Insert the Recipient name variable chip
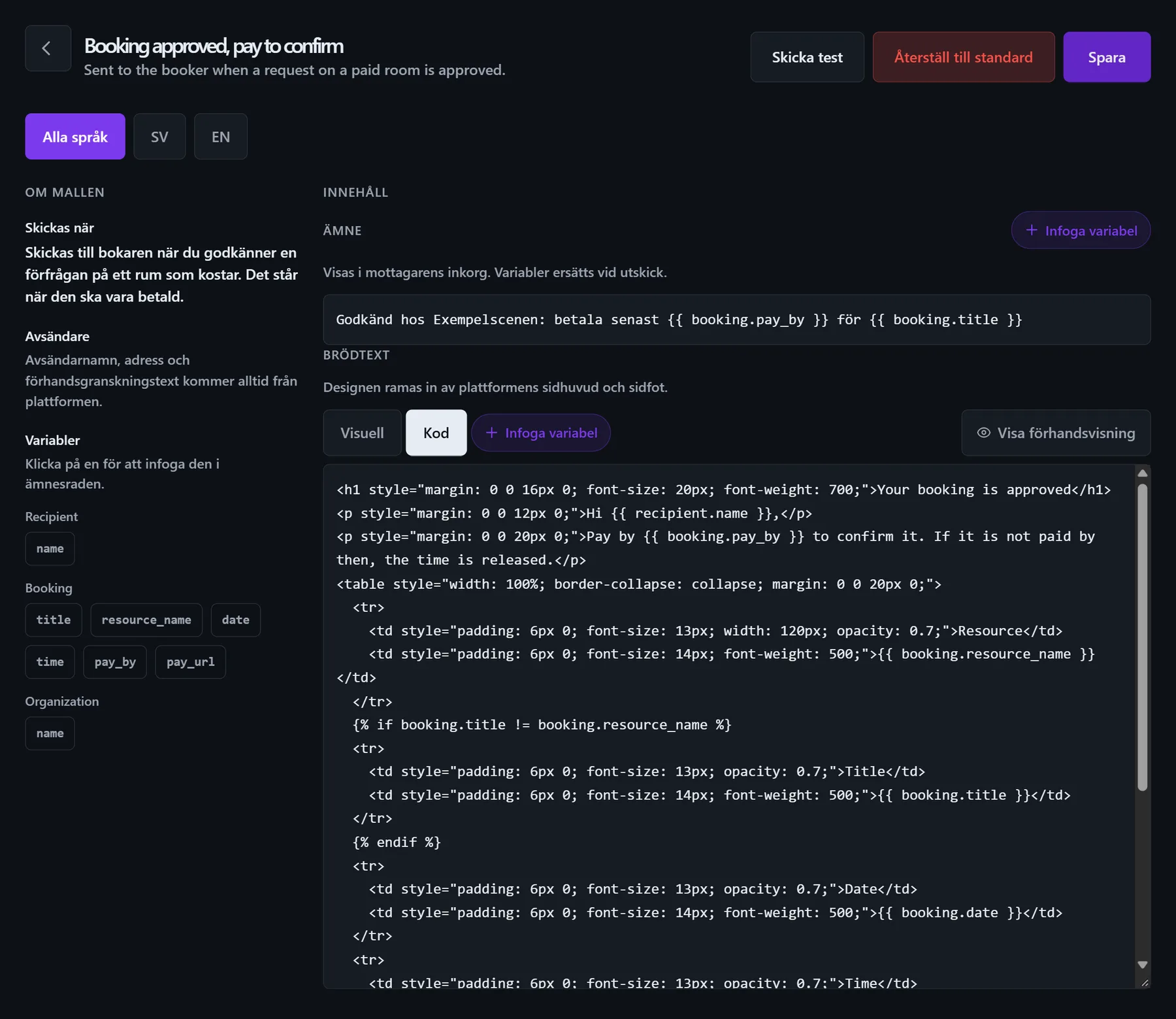The image size is (1176, 1019). click(50, 548)
